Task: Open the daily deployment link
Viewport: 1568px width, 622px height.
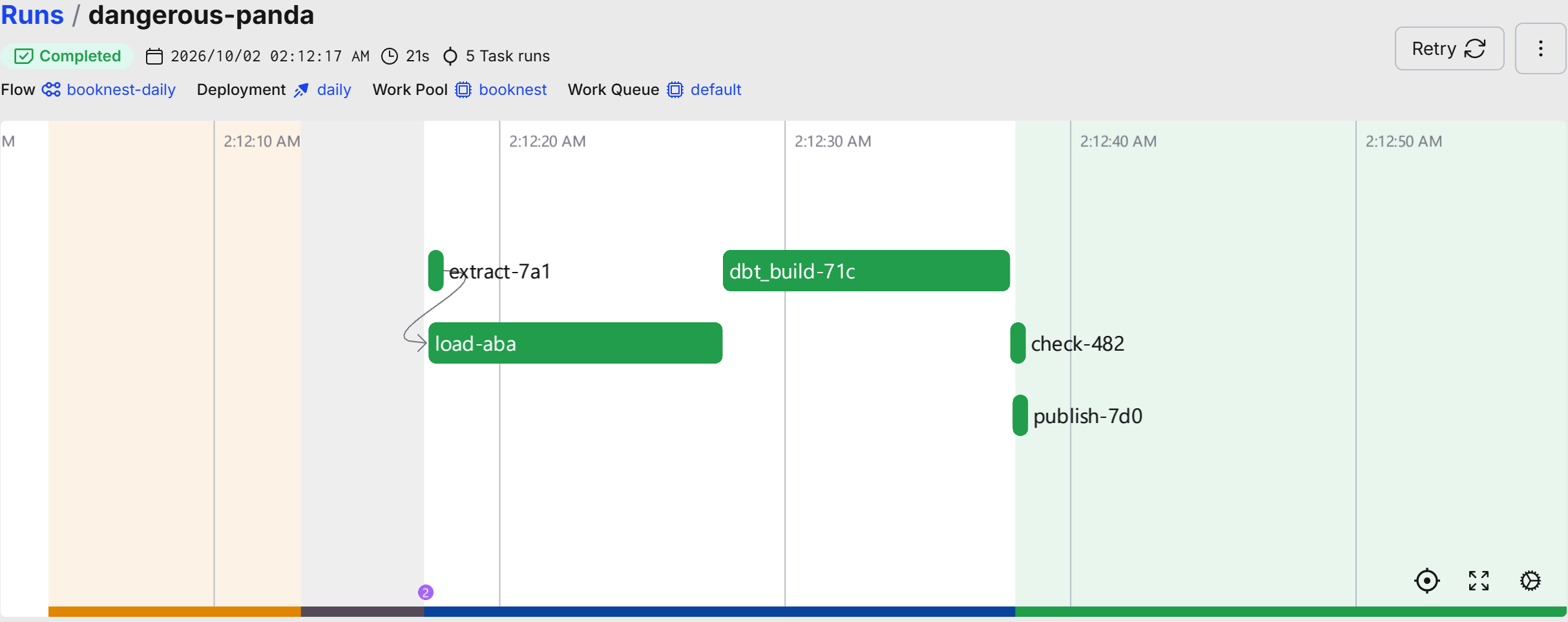Action: pos(334,90)
